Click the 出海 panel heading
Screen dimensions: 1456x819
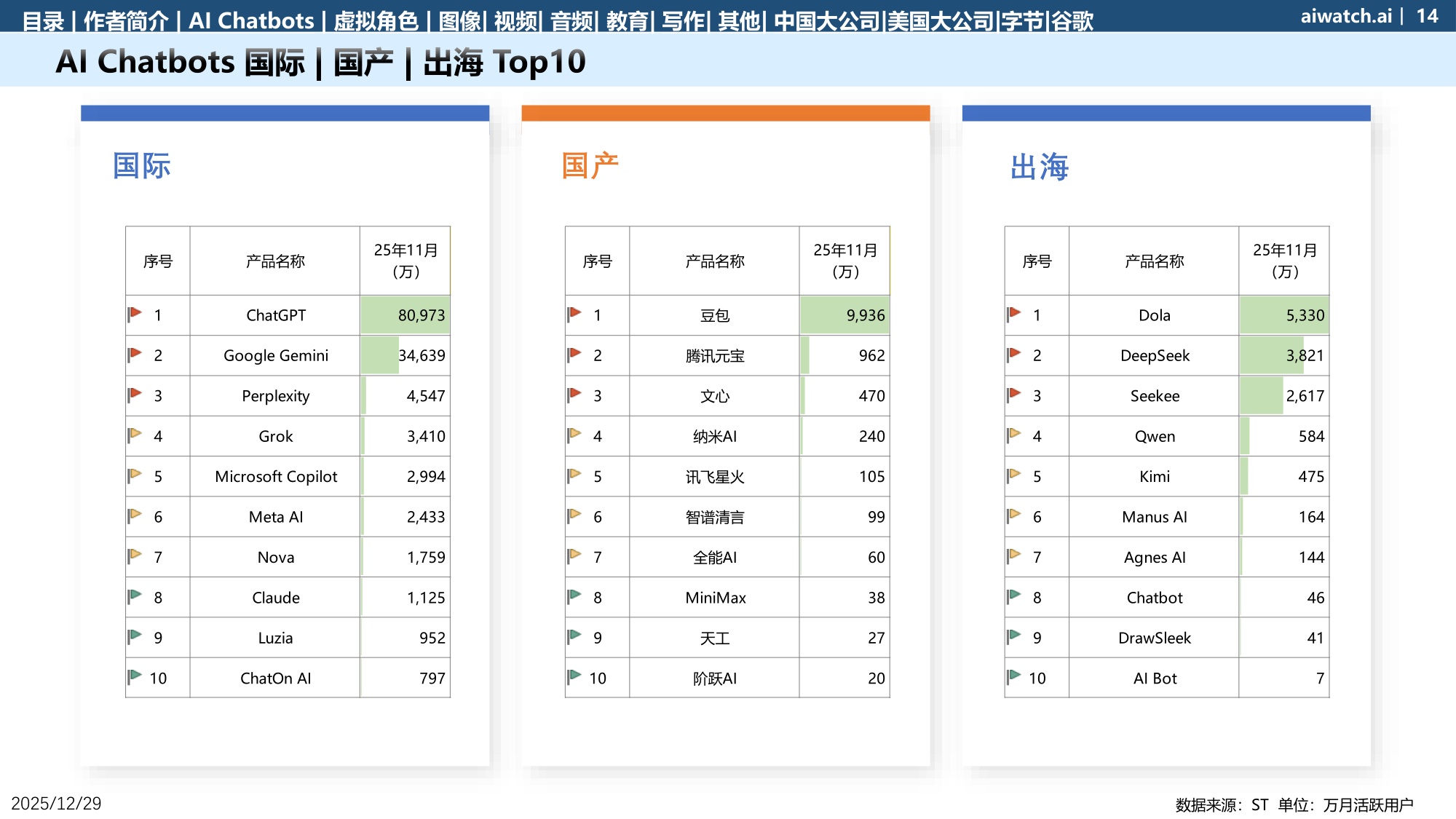(x=1040, y=167)
